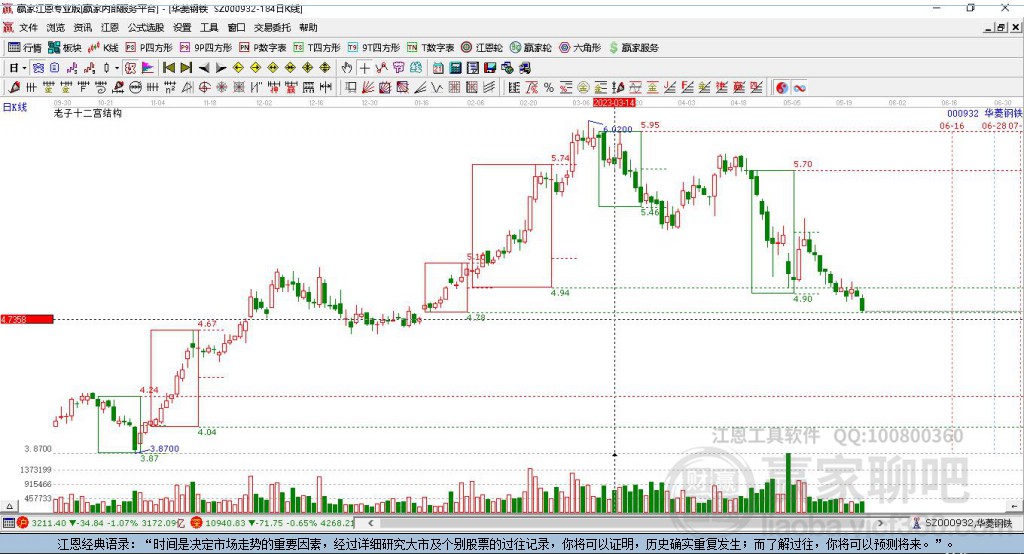The image size is (1024, 554).
Task: Select the percent % retracement tool
Action: [549, 88]
